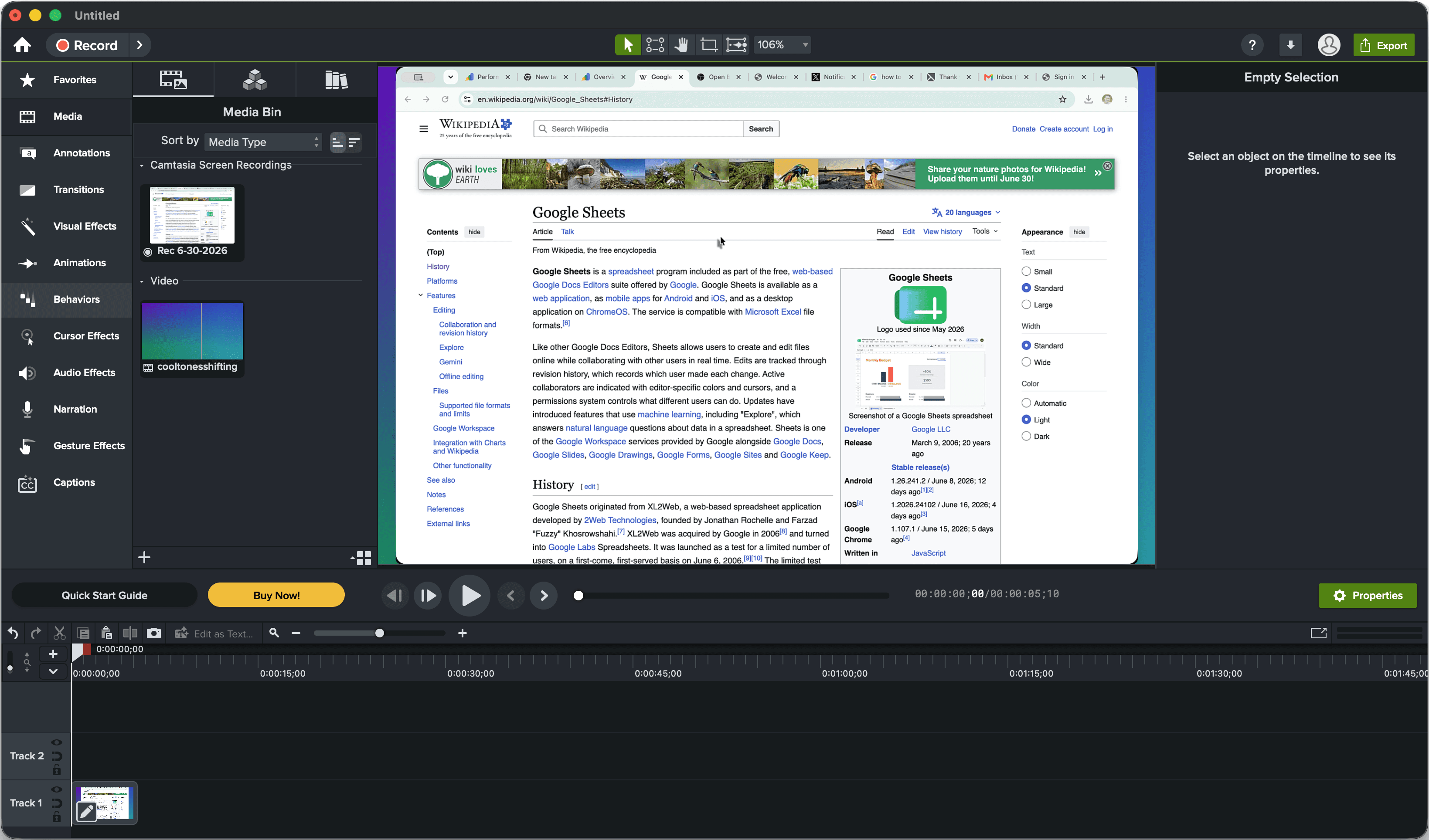
Task: Lock Track 2
Action: (x=57, y=770)
